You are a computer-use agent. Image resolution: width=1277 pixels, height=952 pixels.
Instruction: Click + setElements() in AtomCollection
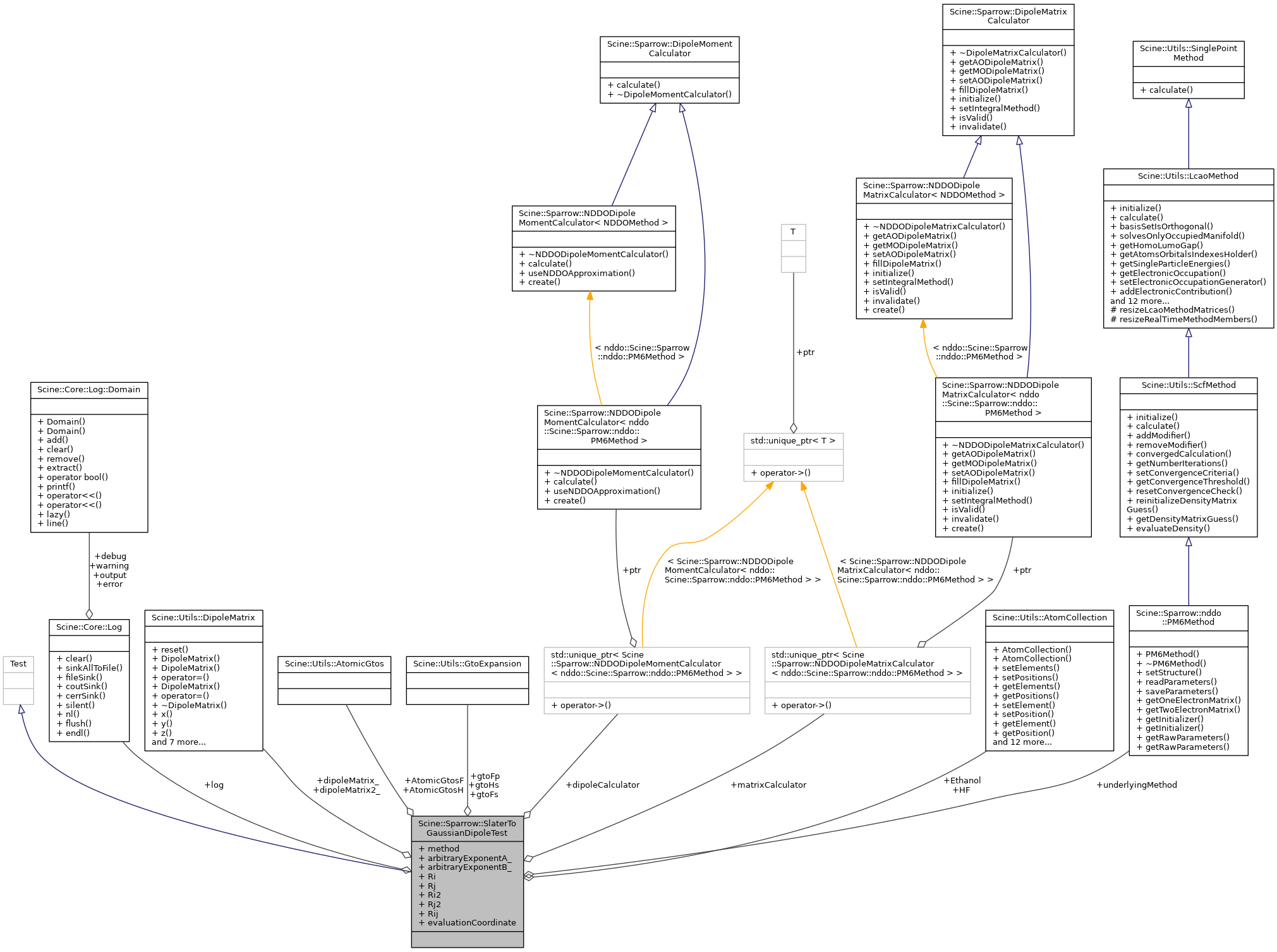point(1026,668)
